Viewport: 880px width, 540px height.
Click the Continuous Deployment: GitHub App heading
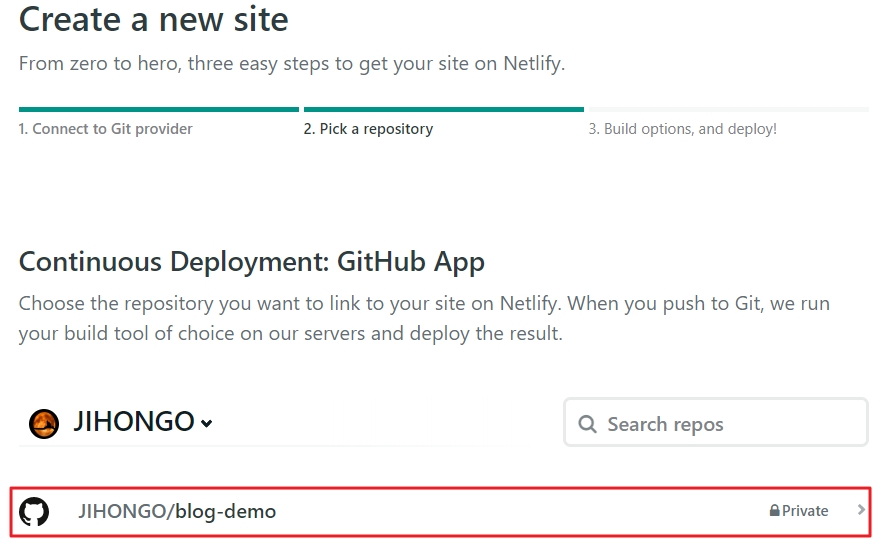pos(252,262)
